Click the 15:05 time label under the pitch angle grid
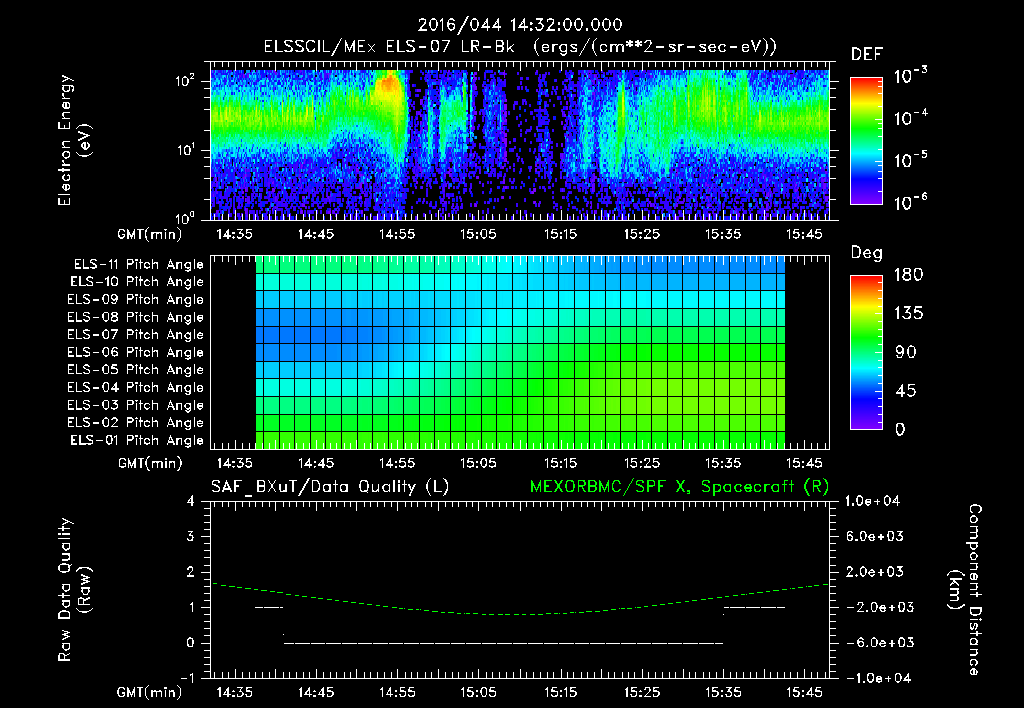The width and height of the screenshot is (1024, 708). tap(479, 464)
